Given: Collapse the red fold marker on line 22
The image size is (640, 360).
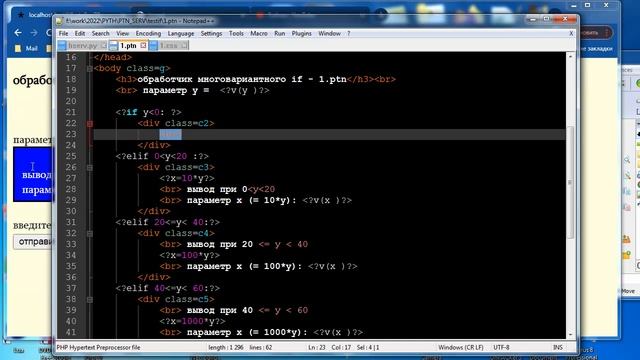Looking at the screenshot, I should pos(90,124).
